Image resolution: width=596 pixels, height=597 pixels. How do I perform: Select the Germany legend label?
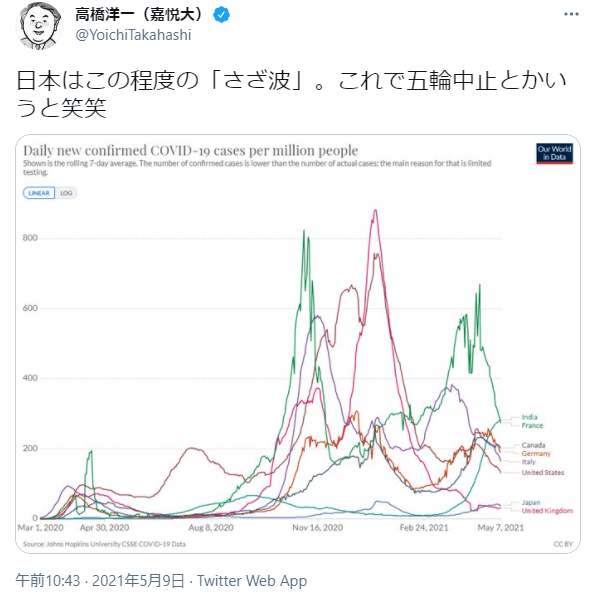pos(536,453)
